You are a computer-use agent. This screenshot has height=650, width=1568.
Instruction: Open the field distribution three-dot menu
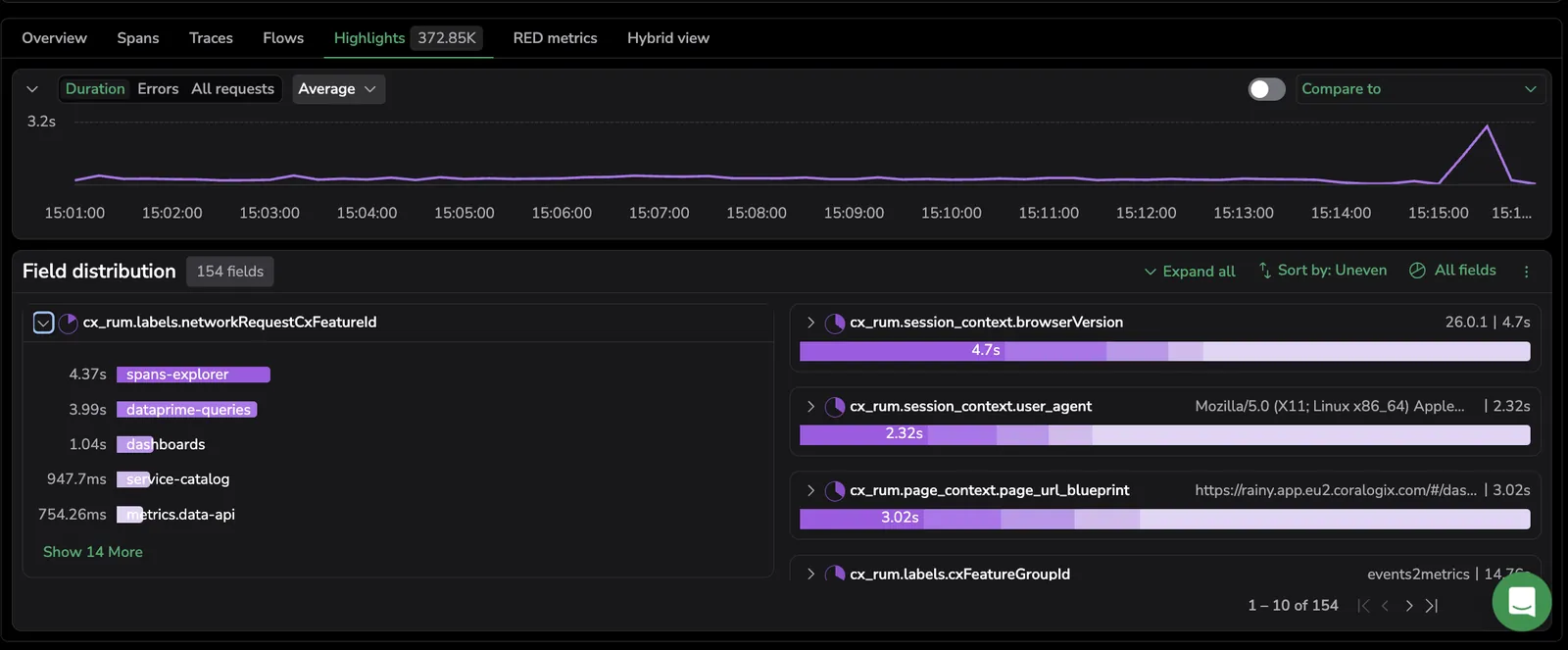1526,272
